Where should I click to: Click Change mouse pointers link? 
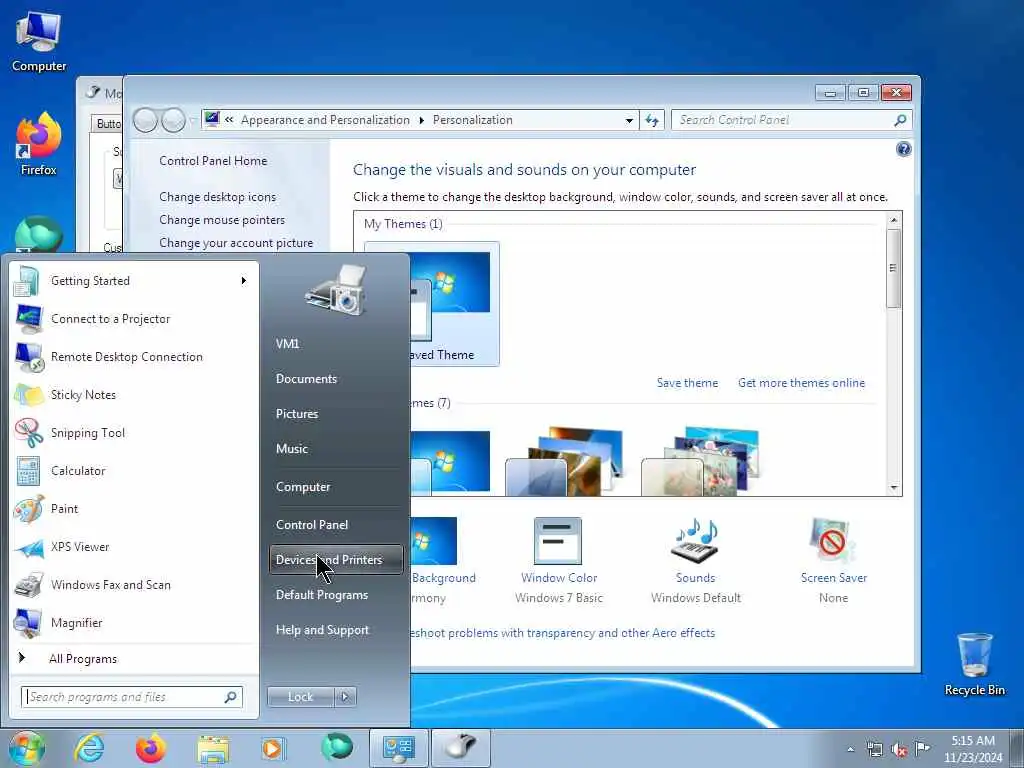pos(222,220)
